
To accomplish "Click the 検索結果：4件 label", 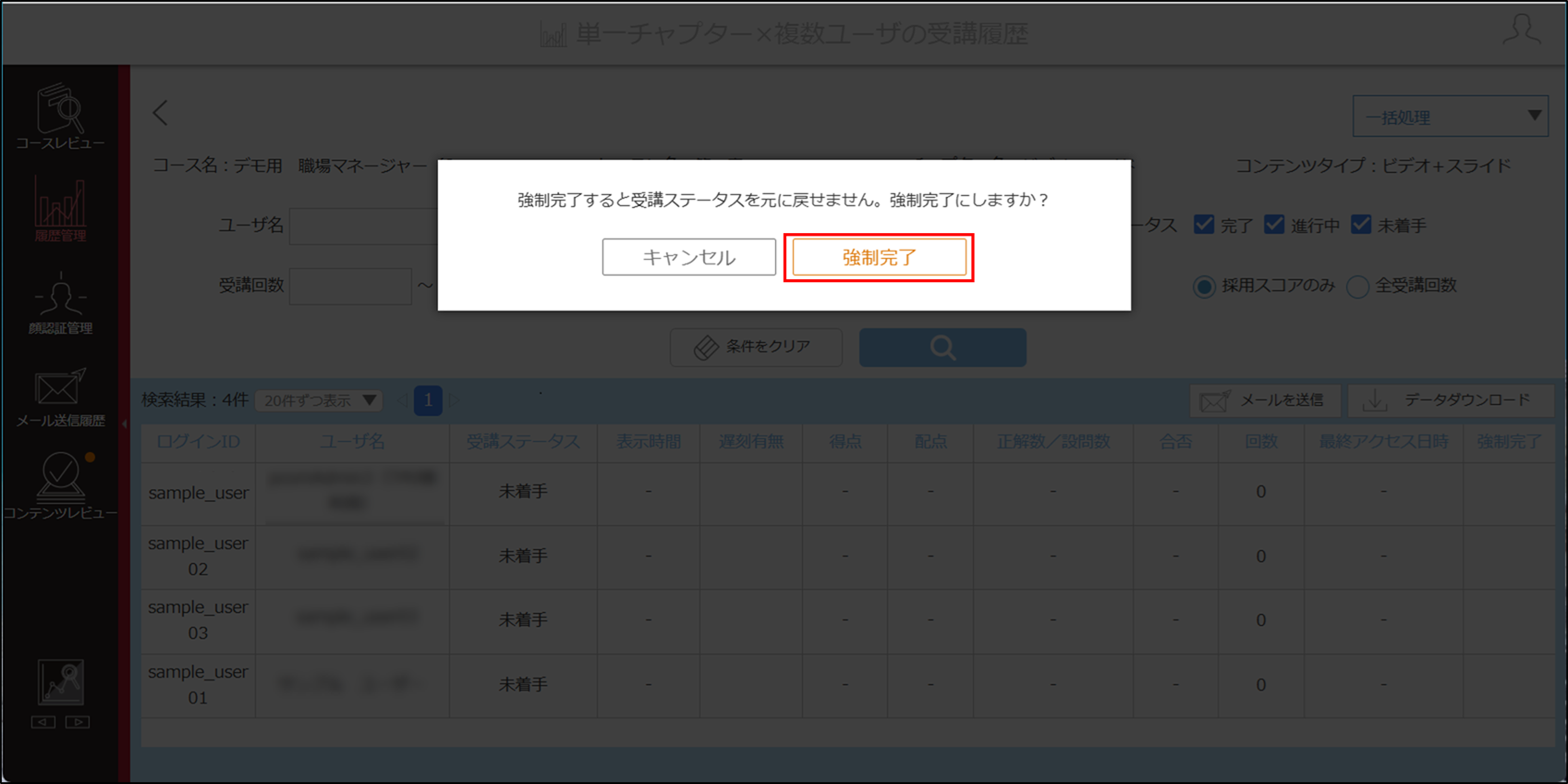I will coord(195,400).
